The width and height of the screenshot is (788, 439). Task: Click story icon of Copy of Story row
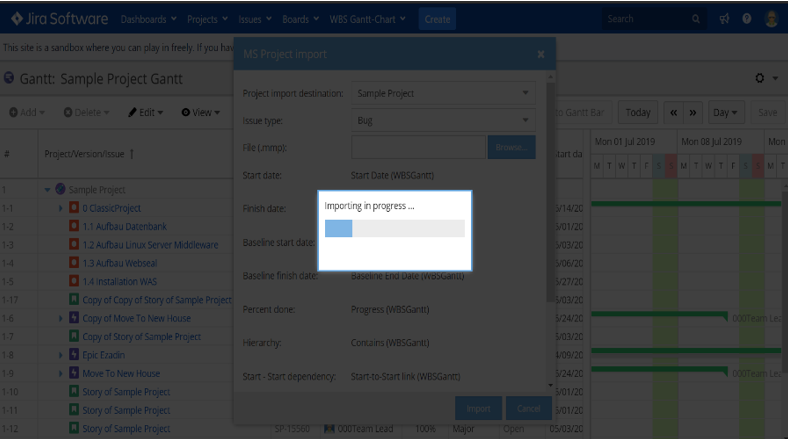pos(74,336)
